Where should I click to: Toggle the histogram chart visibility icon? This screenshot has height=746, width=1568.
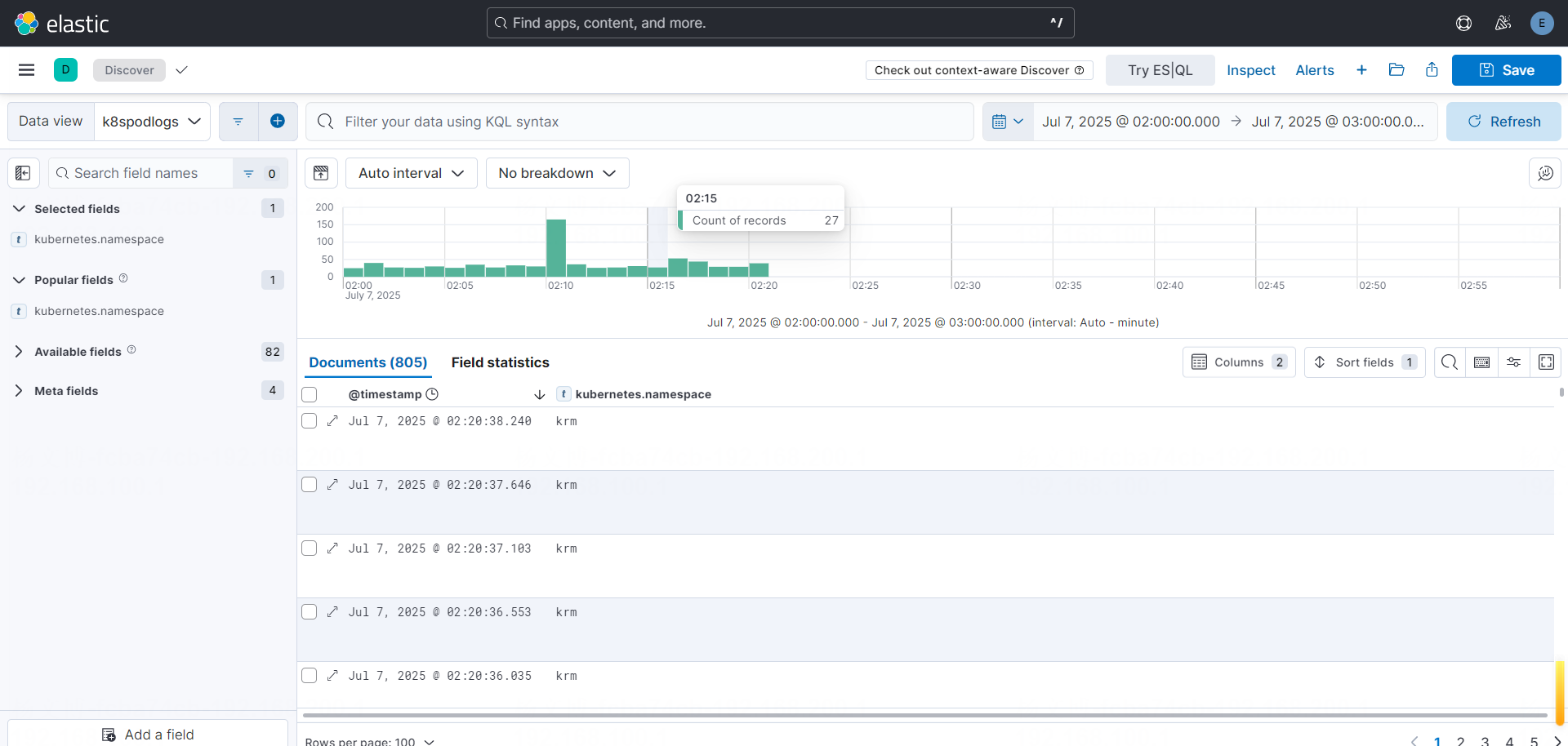click(x=321, y=173)
